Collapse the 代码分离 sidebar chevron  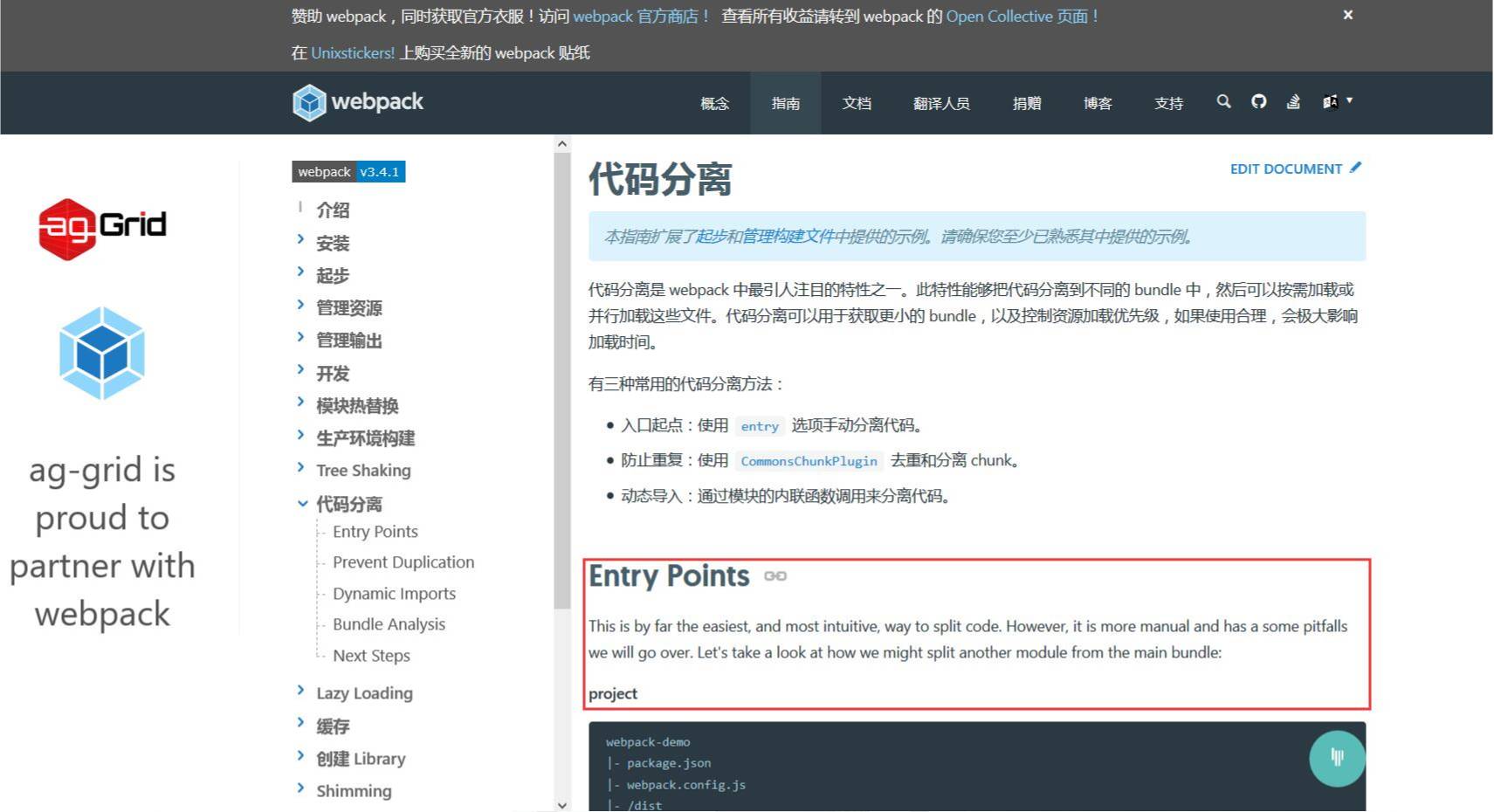(x=302, y=504)
